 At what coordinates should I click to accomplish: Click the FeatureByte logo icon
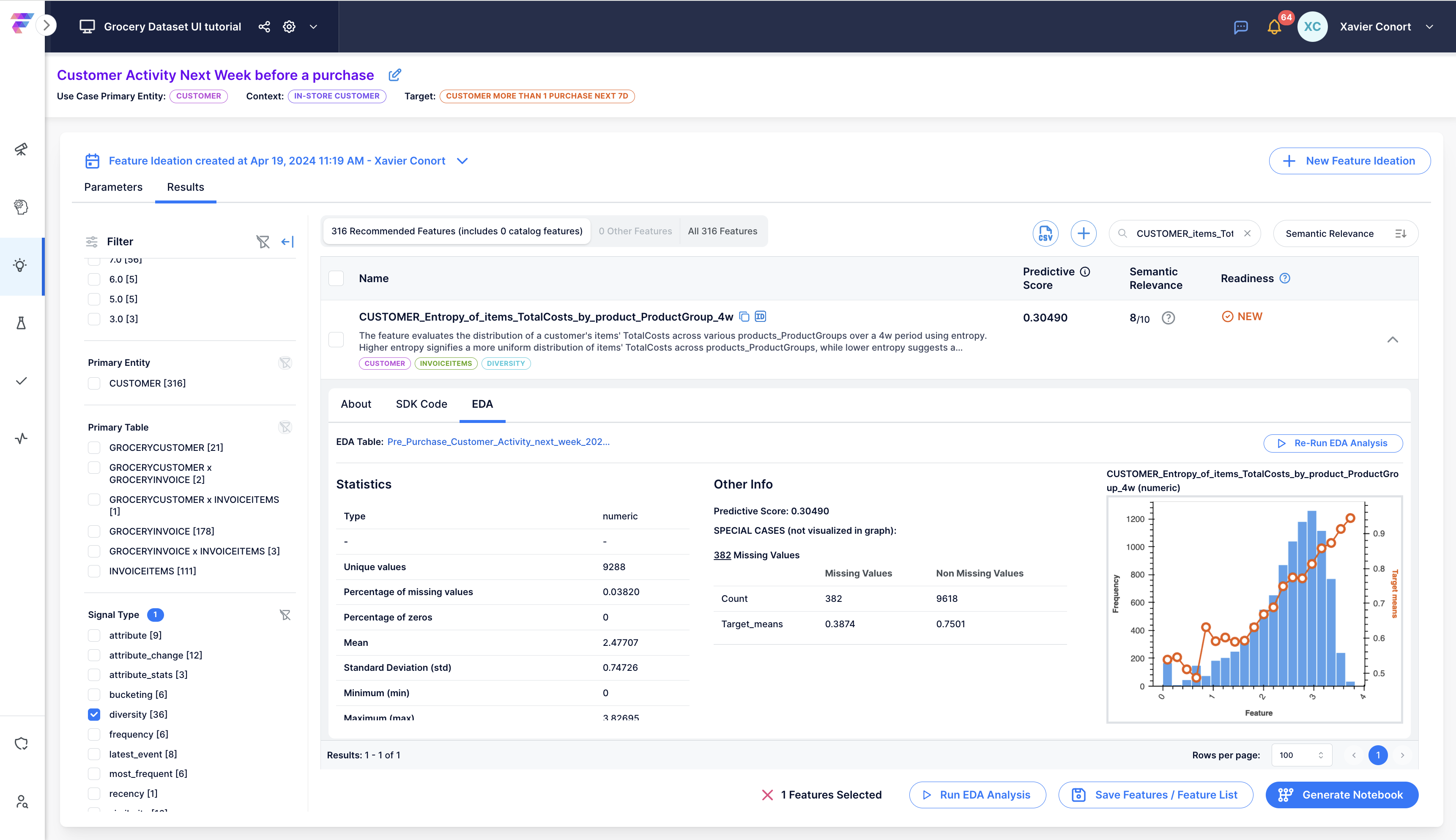(21, 23)
